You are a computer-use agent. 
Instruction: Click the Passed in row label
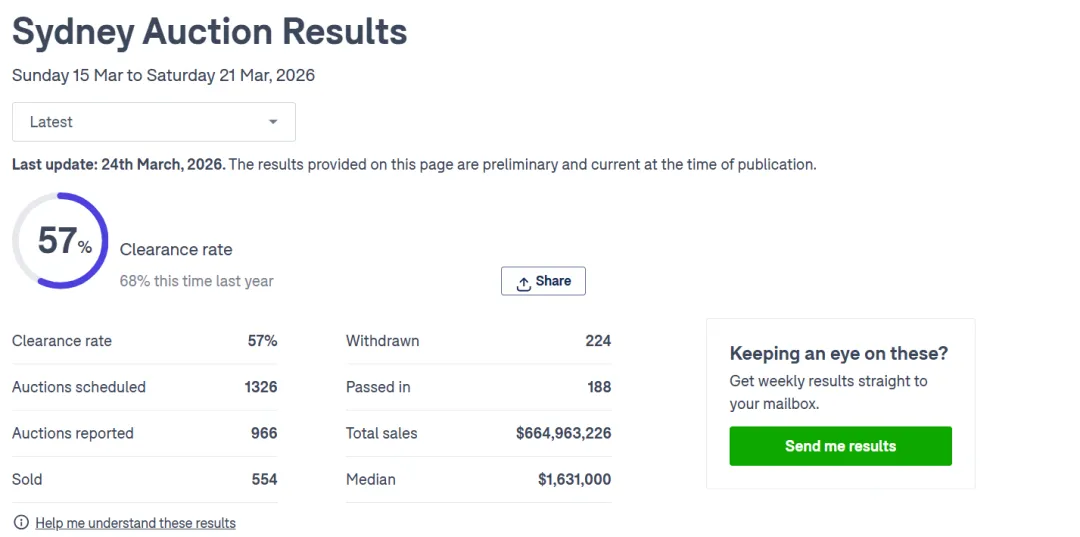pyautogui.click(x=378, y=387)
